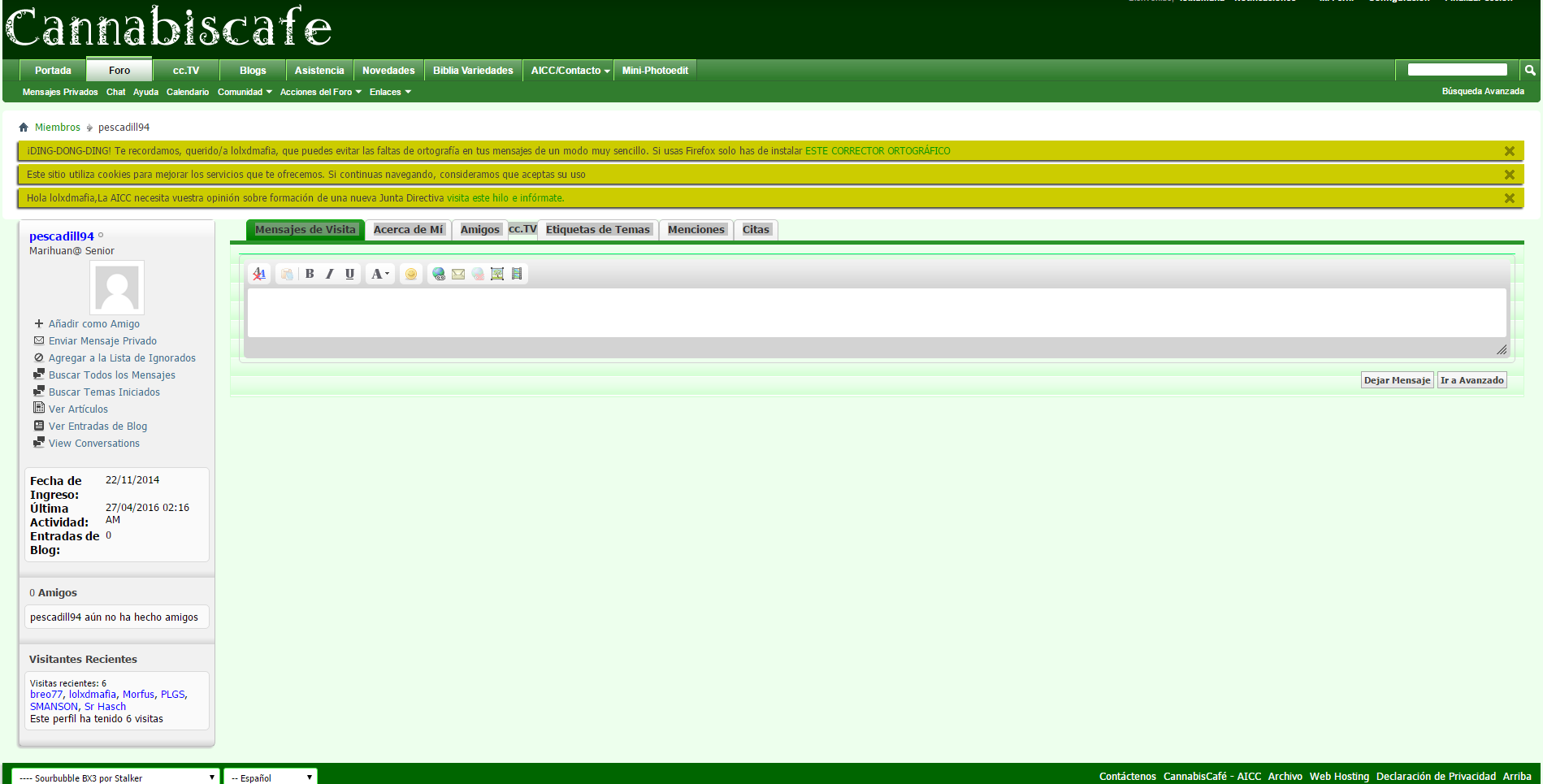1543x784 pixels.
Task: Click the visita este hilo e infórmate link
Action: [505, 198]
